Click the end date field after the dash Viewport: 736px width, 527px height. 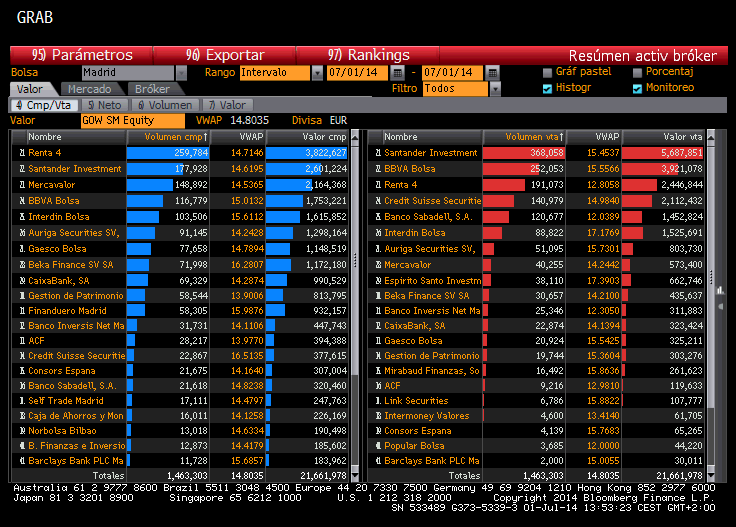(x=453, y=73)
